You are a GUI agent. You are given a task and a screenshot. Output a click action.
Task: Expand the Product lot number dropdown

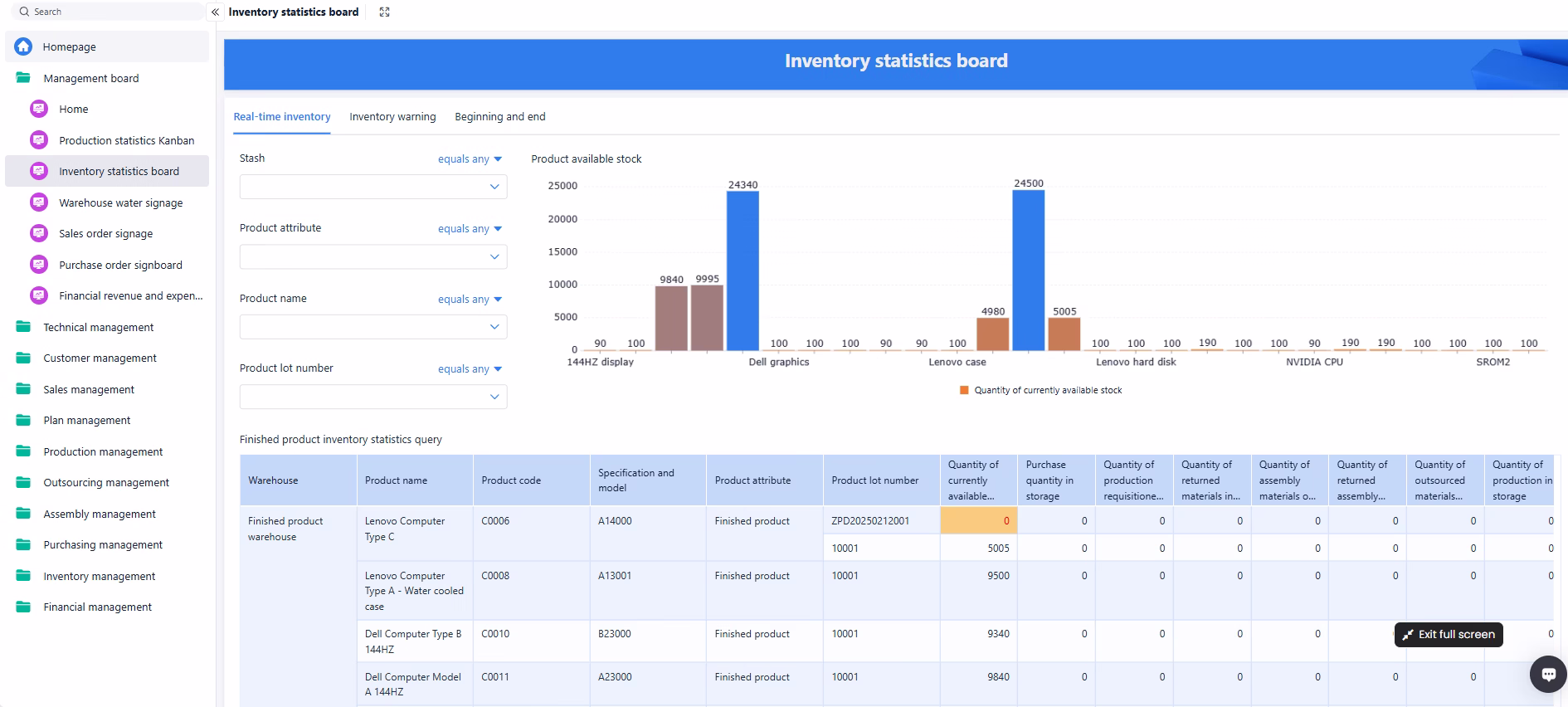(373, 397)
